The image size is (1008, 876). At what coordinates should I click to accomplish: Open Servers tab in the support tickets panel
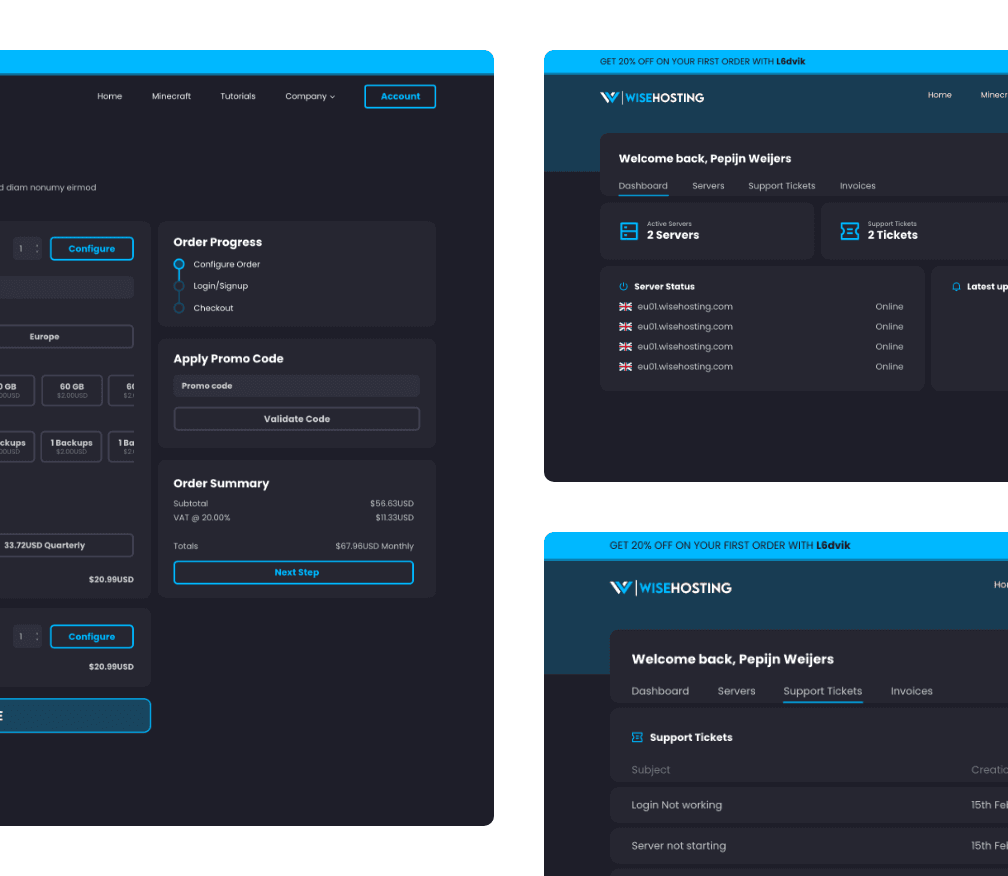tap(736, 691)
